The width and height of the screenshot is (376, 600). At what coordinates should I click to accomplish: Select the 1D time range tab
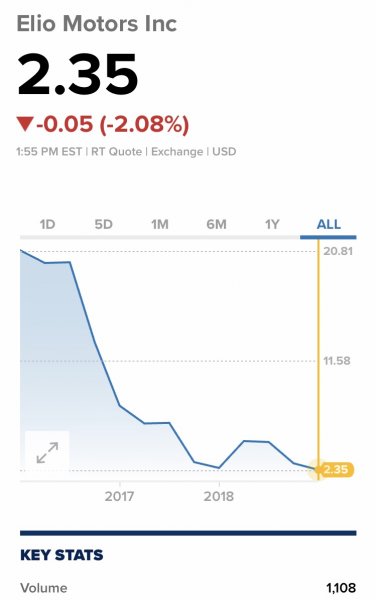click(47, 224)
